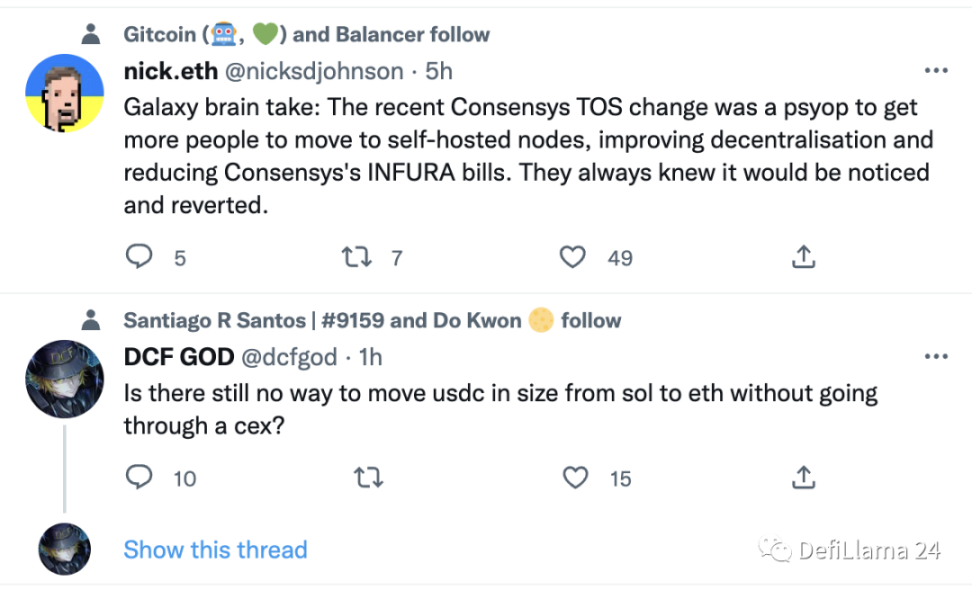Click Show this thread link
Viewport: 972px width, 590px height.
[x=215, y=549]
